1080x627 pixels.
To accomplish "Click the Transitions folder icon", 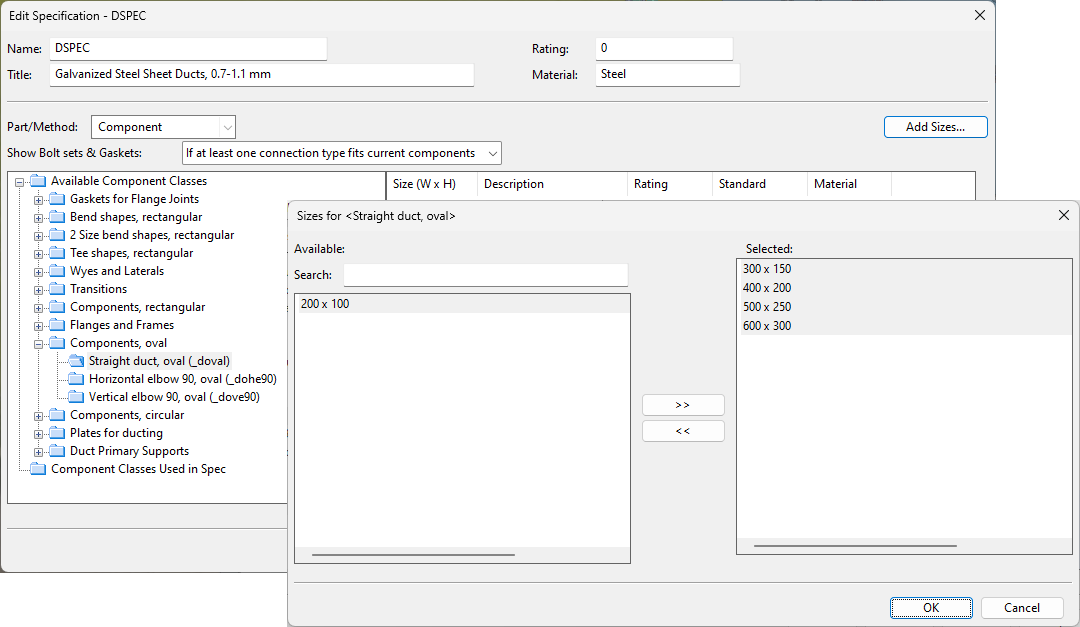I will pyautogui.click(x=57, y=289).
